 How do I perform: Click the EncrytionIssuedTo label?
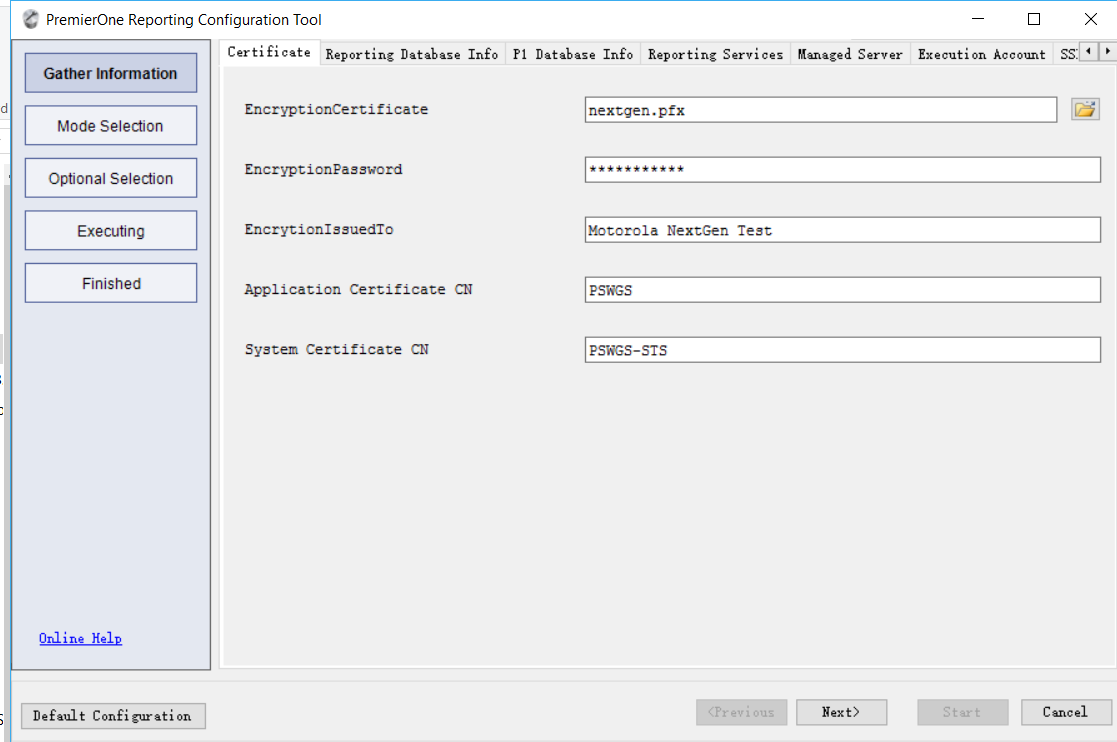[318, 229]
